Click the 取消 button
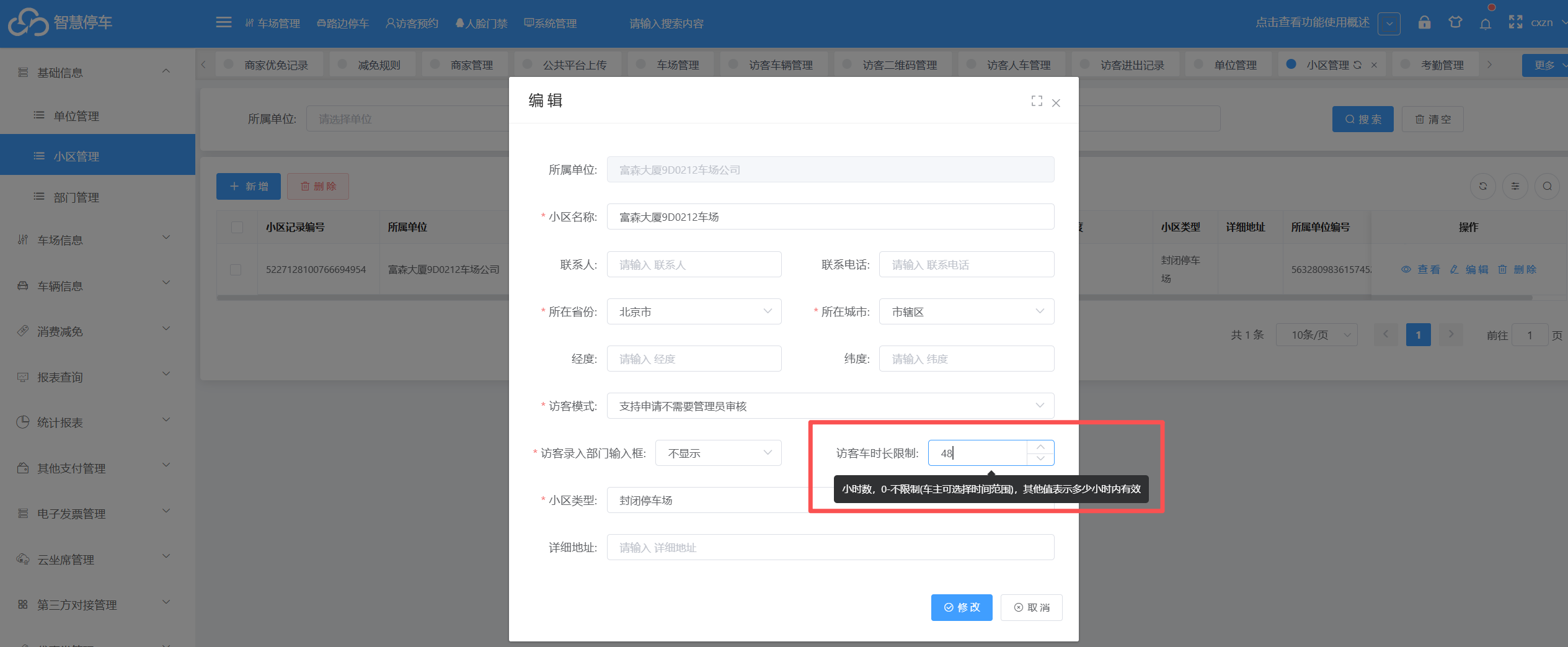 click(1032, 607)
